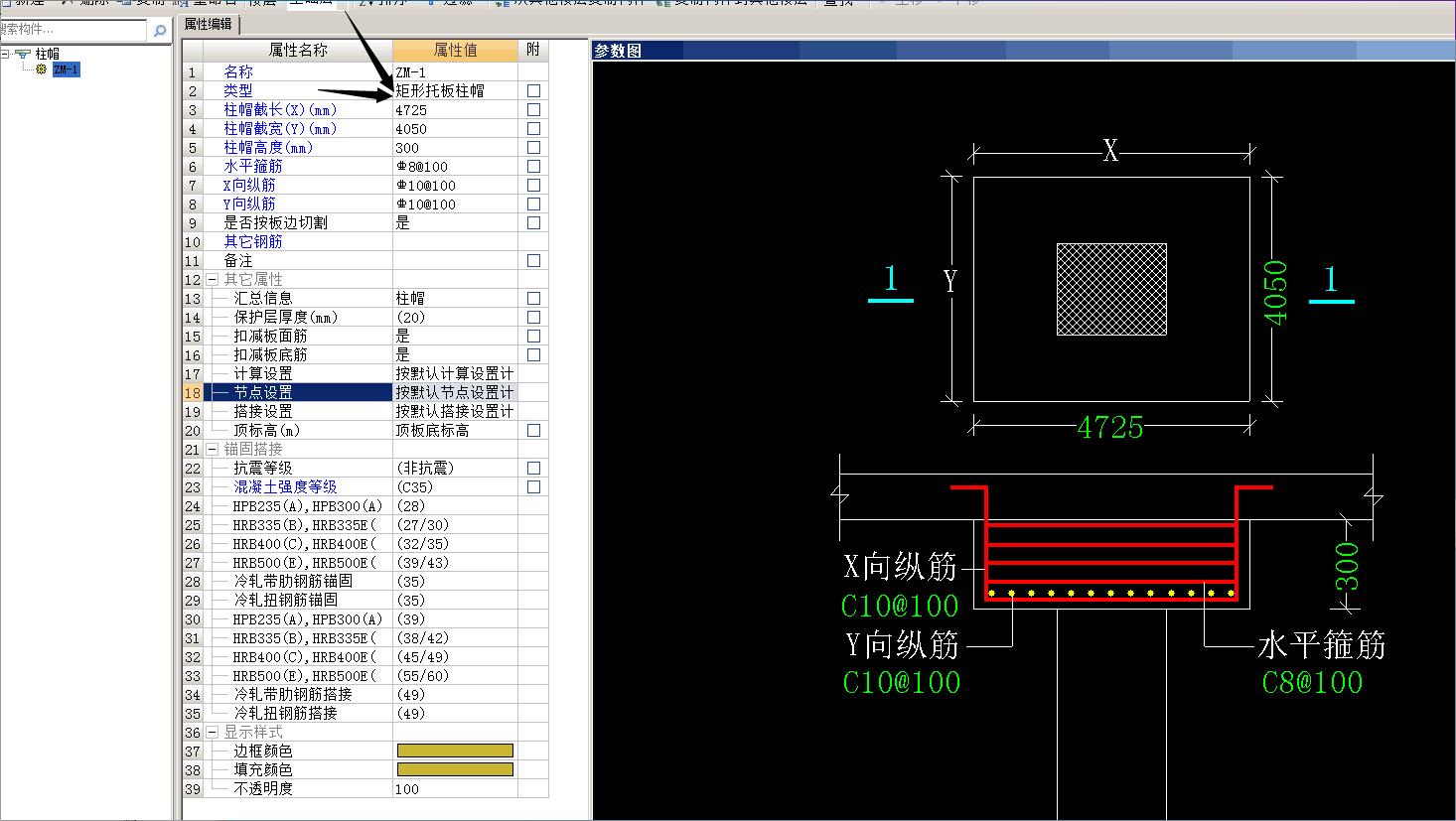Tick the 附 checkbox for 扣减板面筋
The height and width of the screenshot is (821, 1456).
[x=533, y=336]
